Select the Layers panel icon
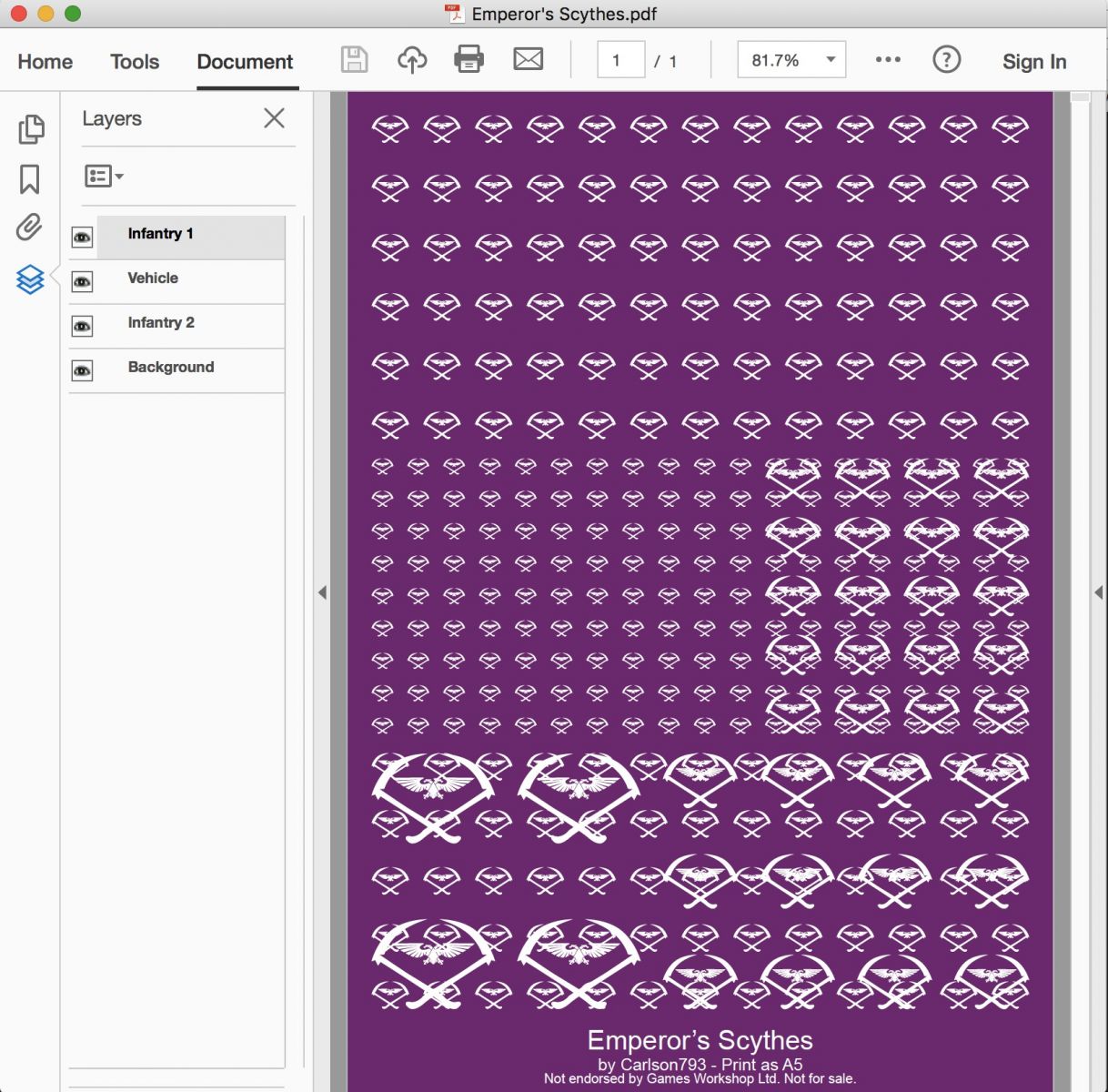The width and height of the screenshot is (1108, 1092). pyautogui.click(x=30, y=278)
